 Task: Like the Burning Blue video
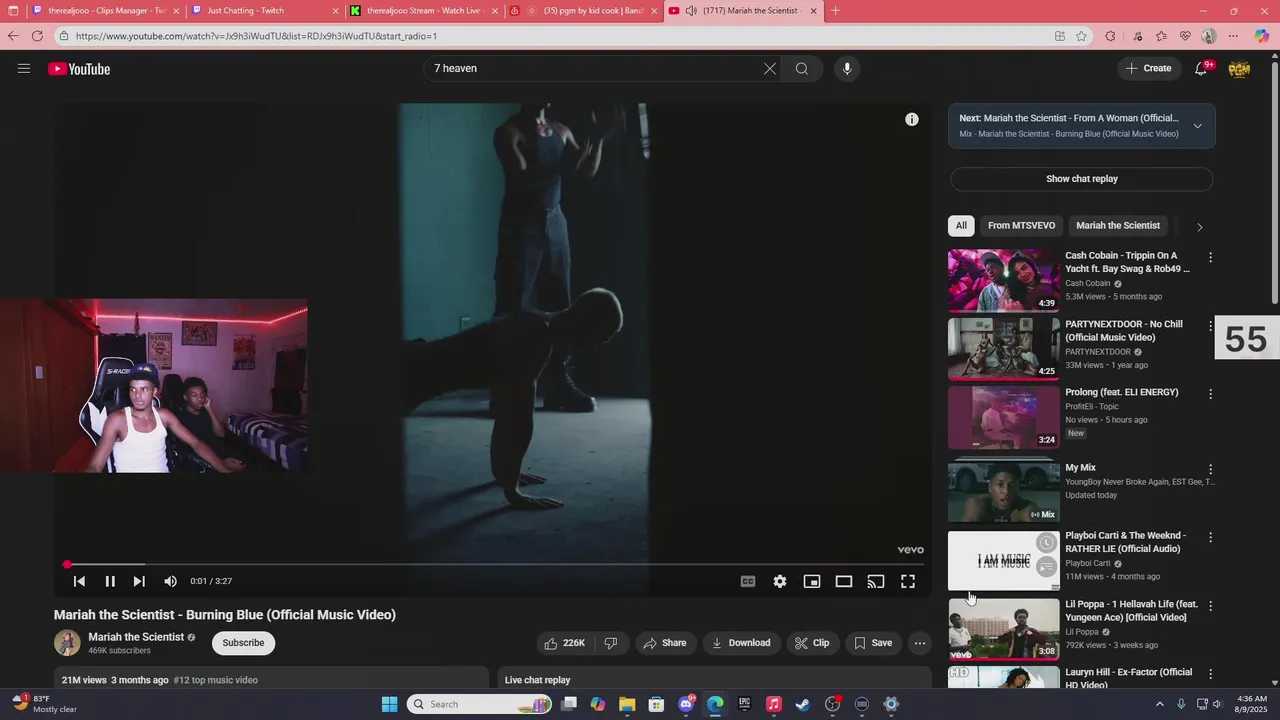[565, 643]
